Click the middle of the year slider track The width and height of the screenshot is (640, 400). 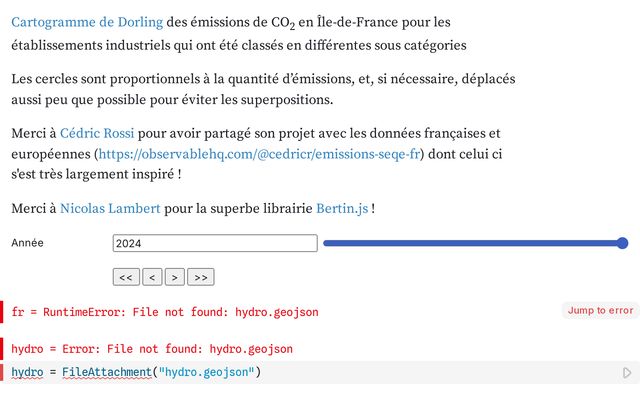(x=474, y=243)
